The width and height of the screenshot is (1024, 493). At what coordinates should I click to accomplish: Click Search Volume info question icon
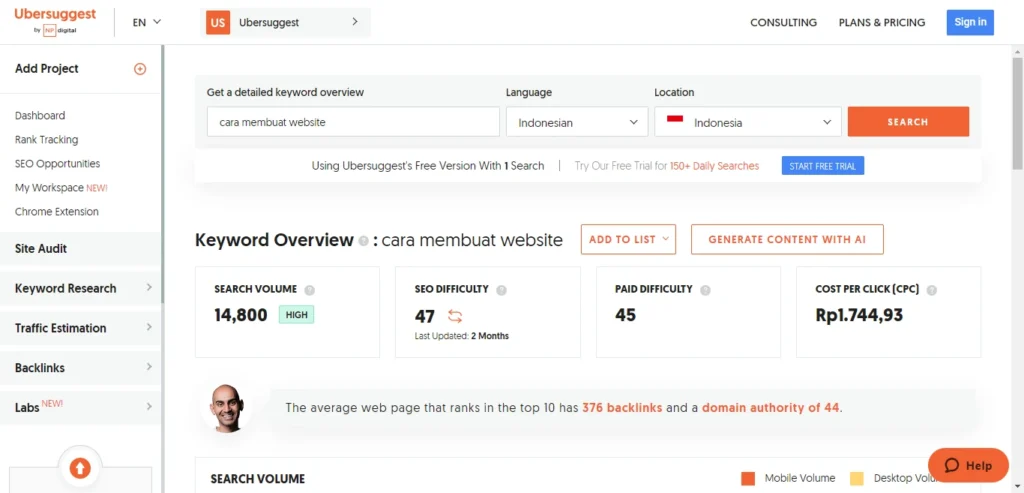(310, 290)
